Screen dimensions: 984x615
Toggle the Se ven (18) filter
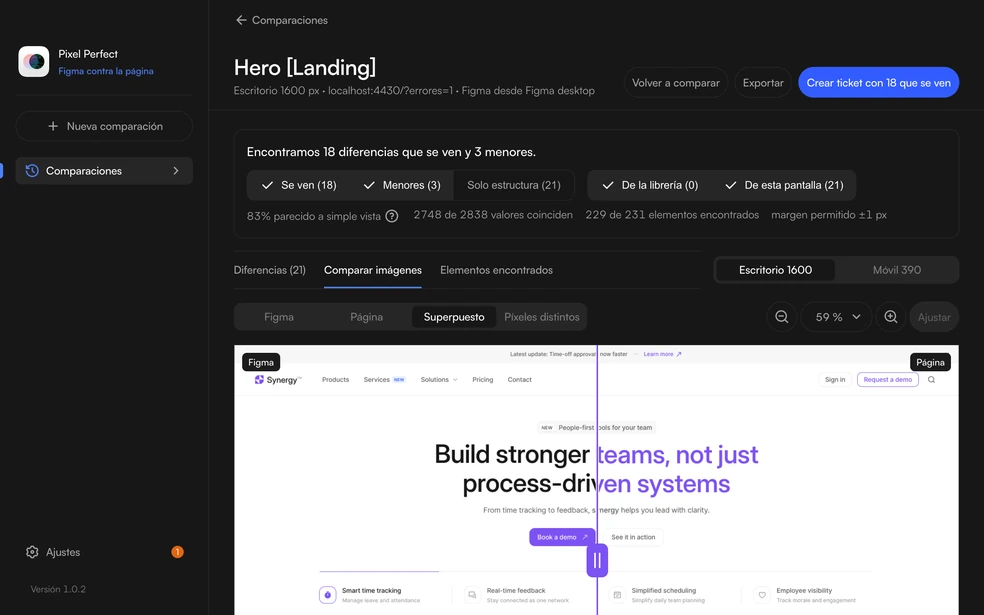click(299, 185)
